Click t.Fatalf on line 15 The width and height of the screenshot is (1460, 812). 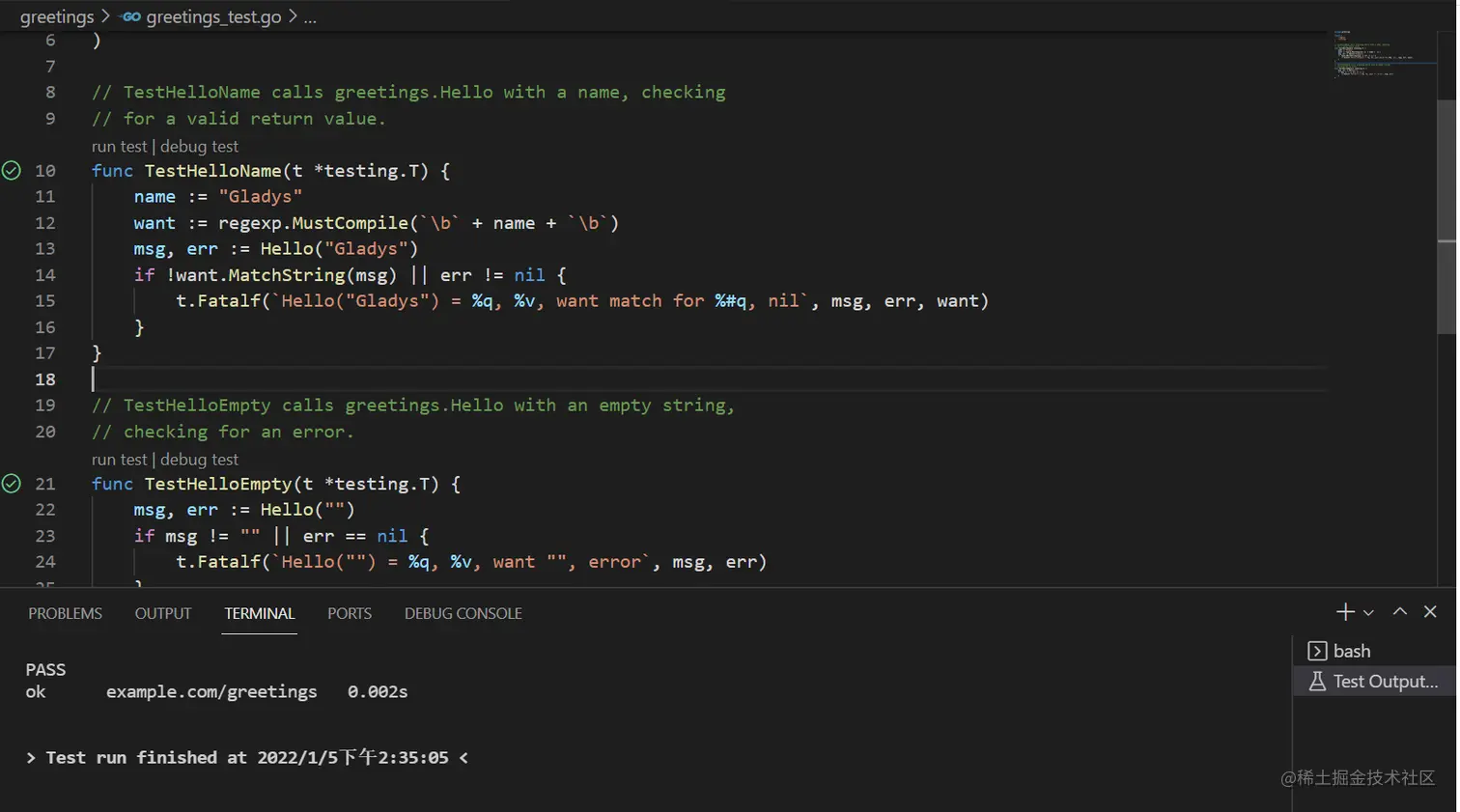click(x=218, y=301)
